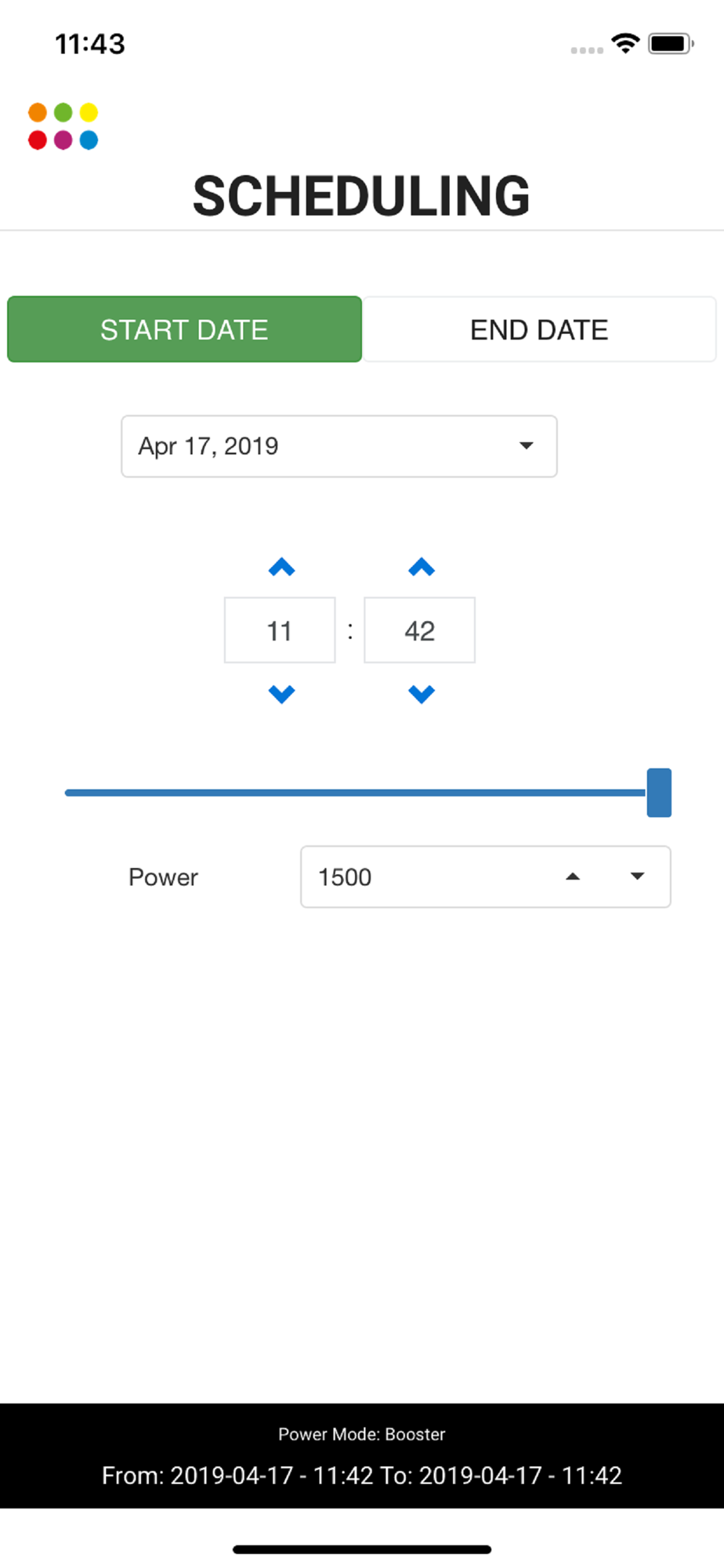The image size is (724, 1568).
Task: Decrease the hour with down chevron
Action: click(x=281, y=694)
